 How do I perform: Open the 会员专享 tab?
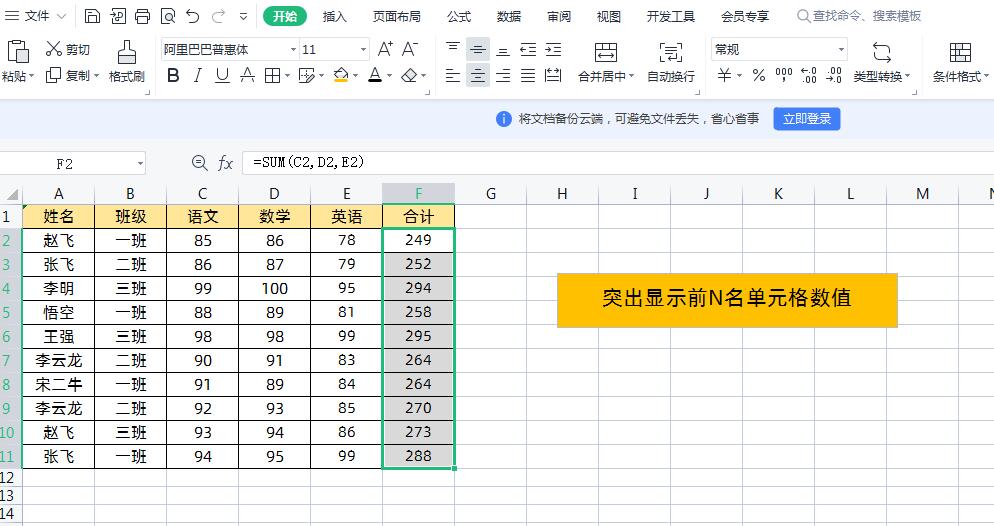745,16
